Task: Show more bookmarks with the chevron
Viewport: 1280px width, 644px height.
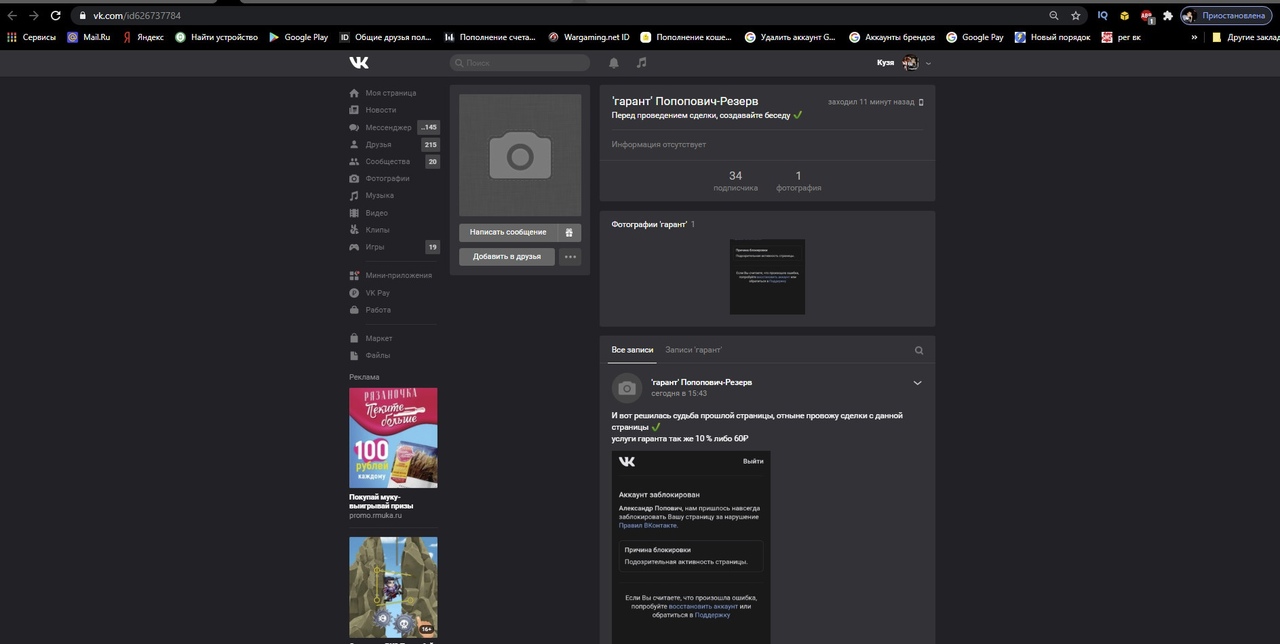Action: 1194,37
